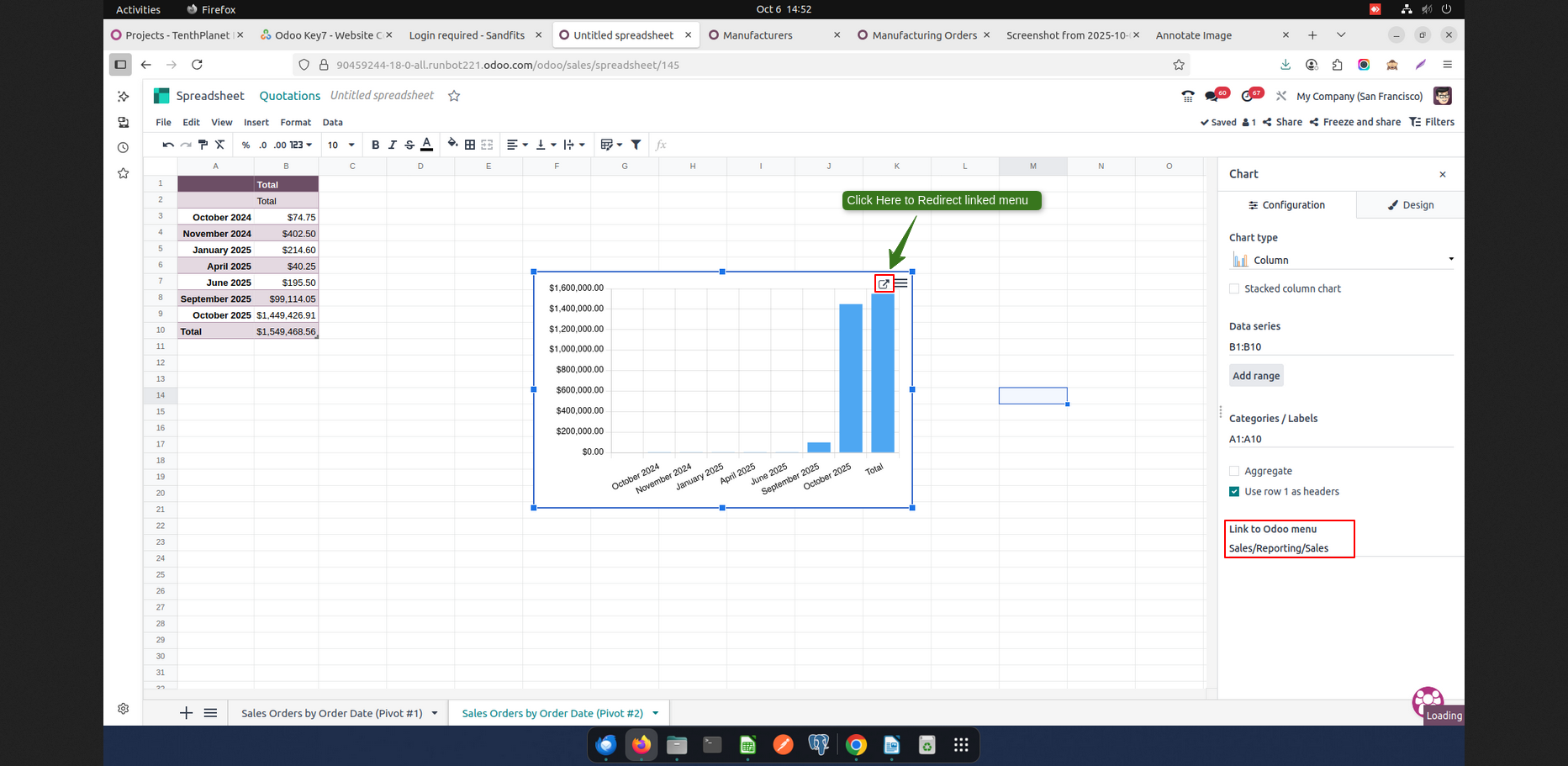Image resolution: width=1568 pixels, height=766 pixels.
Task: Enable Stacked column chart checkbox
Action: coord(1234,288)
